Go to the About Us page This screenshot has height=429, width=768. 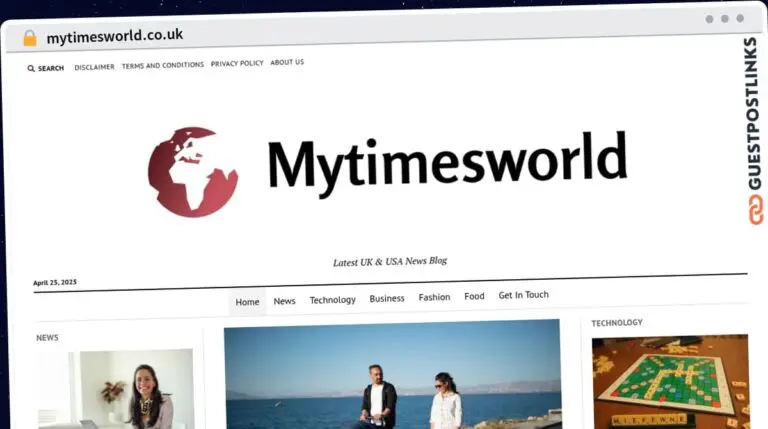pyautogui.click(x=287, y=62)
